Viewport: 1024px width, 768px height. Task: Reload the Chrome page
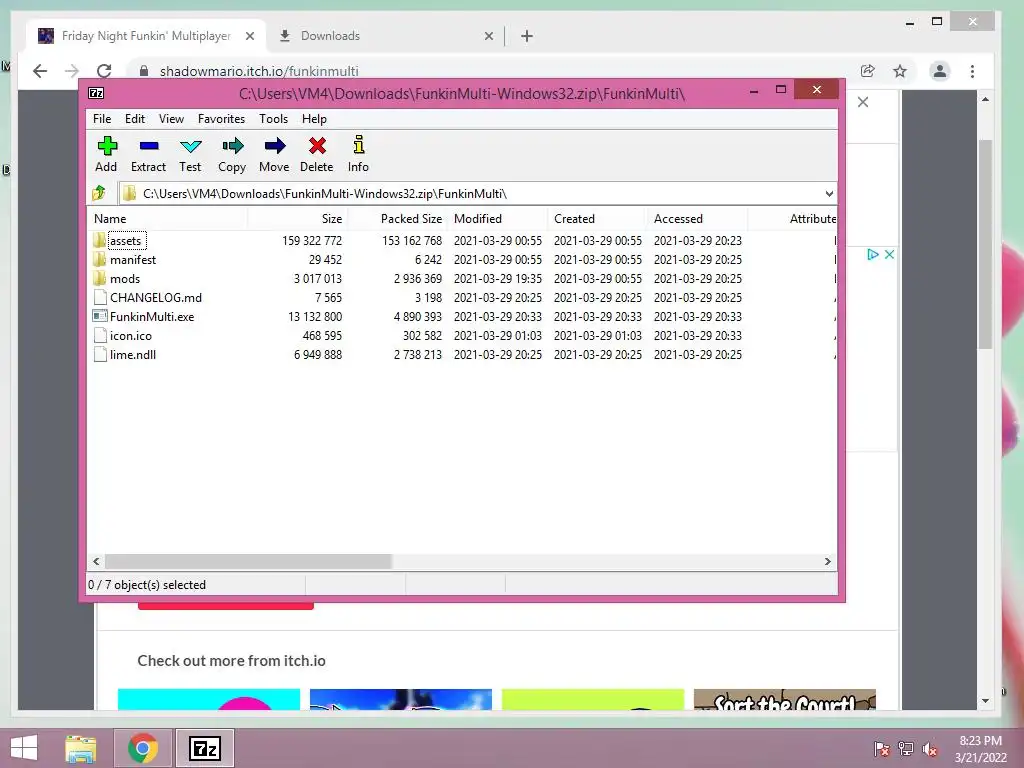[x=104, y=71]
